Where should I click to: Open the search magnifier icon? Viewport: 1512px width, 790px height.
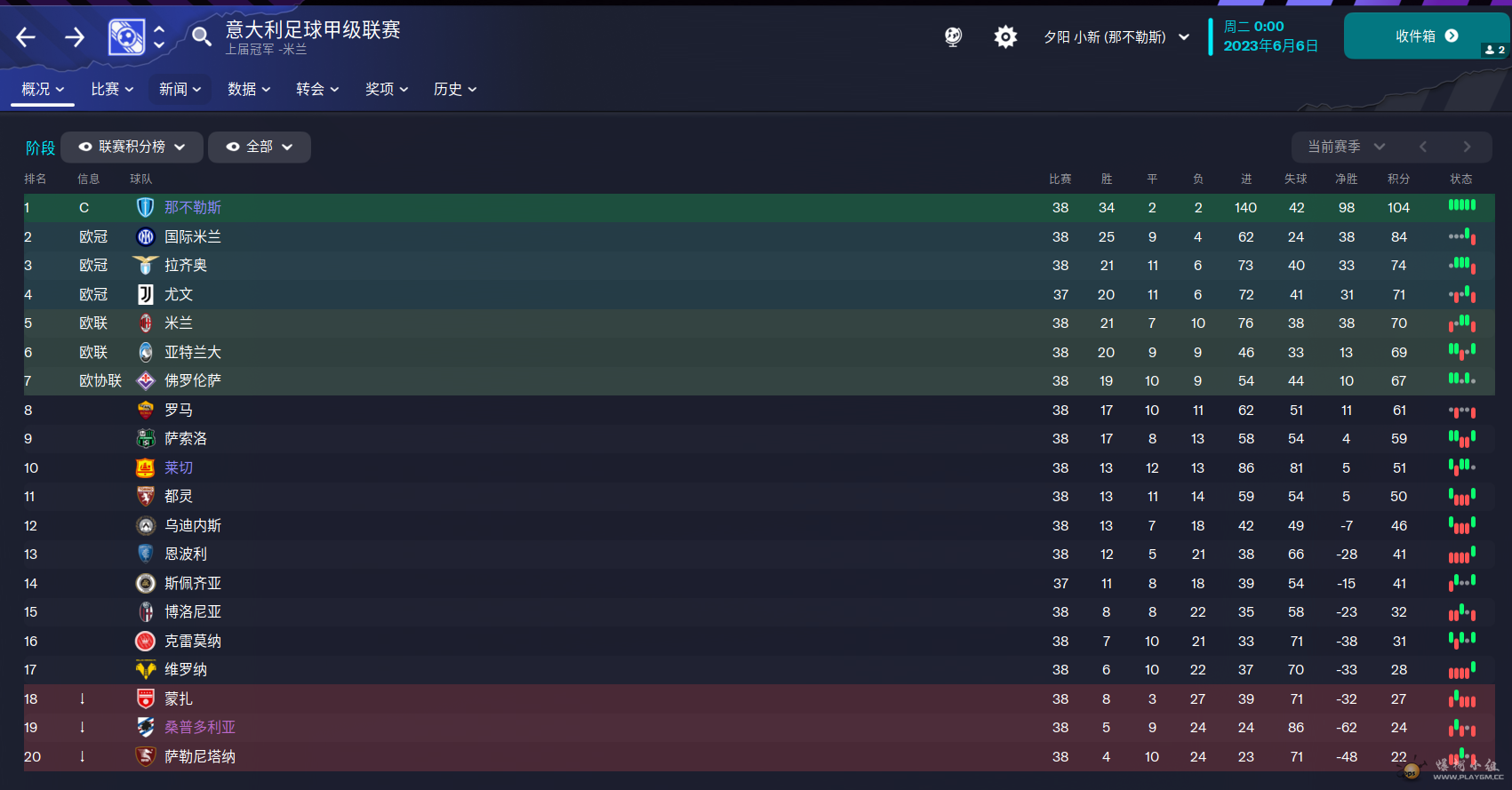(x=202, y=36)
